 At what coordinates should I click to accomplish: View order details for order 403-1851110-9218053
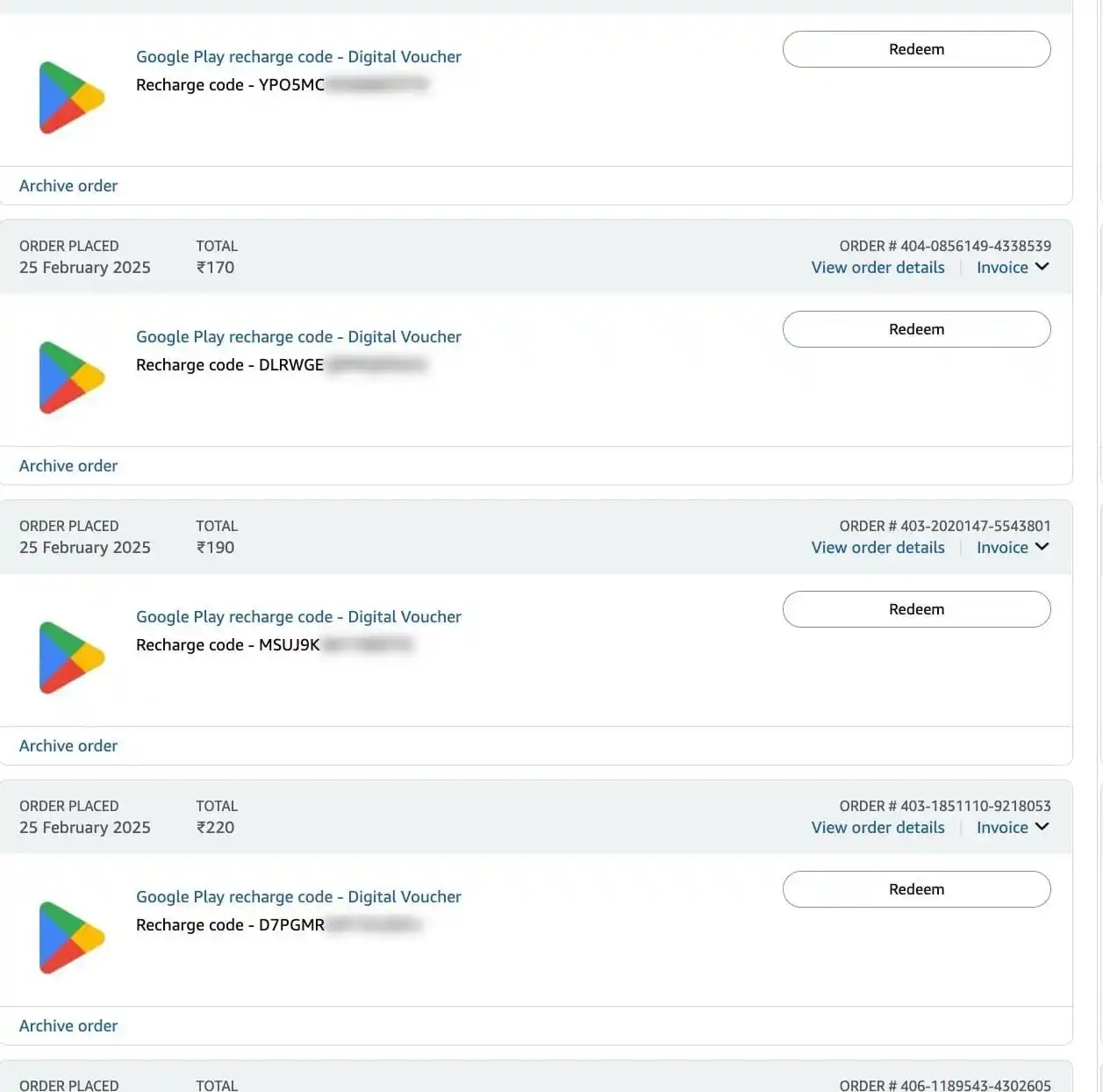pos(877,828)
